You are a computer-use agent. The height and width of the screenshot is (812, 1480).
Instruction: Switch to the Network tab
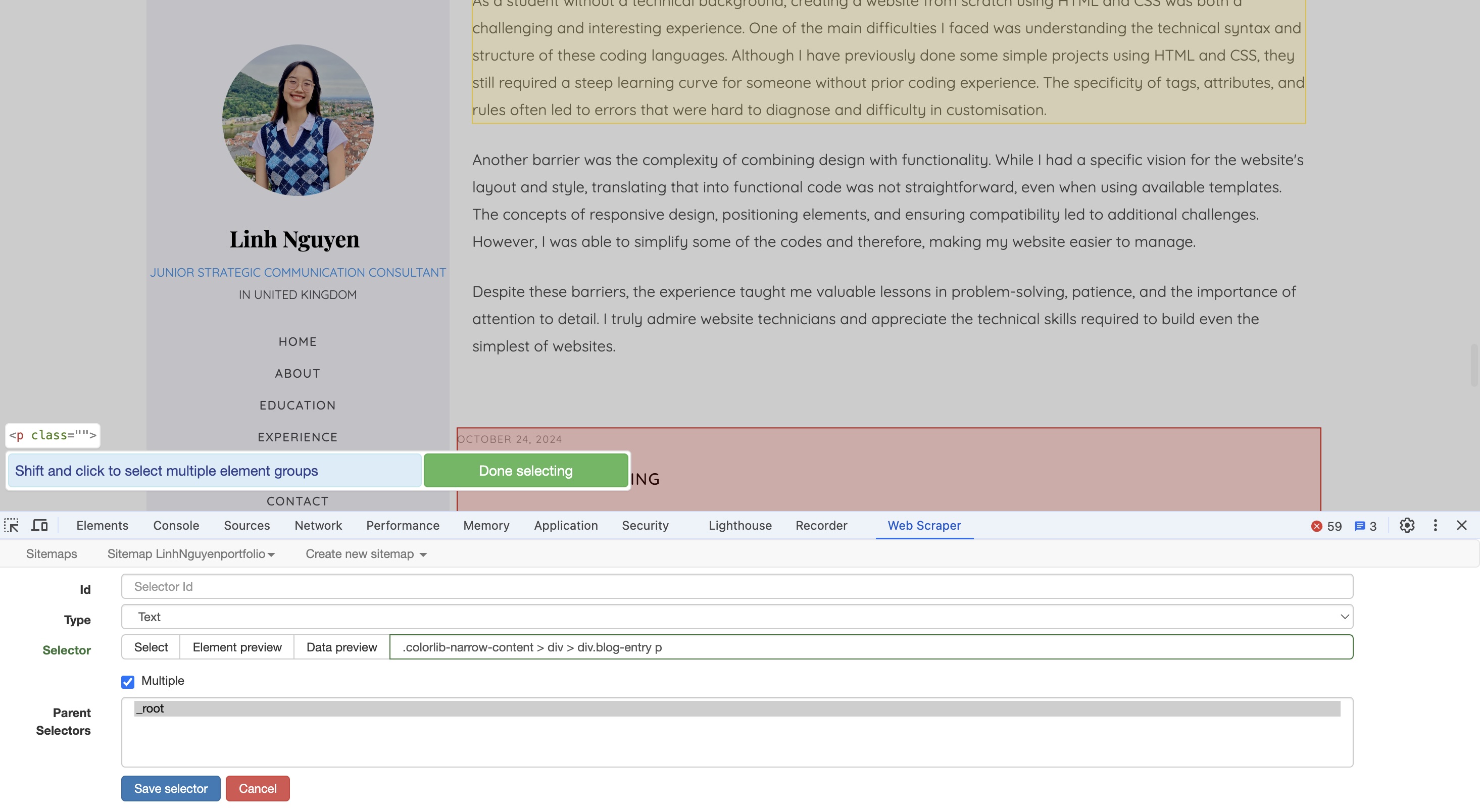click(318, 526)
